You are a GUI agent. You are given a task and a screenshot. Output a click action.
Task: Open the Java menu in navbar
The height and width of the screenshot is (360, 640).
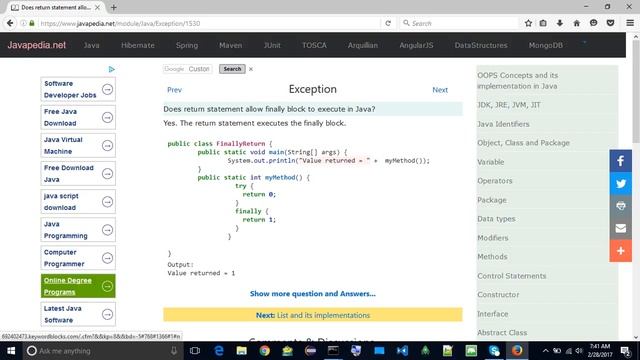[x=91, y=45]
